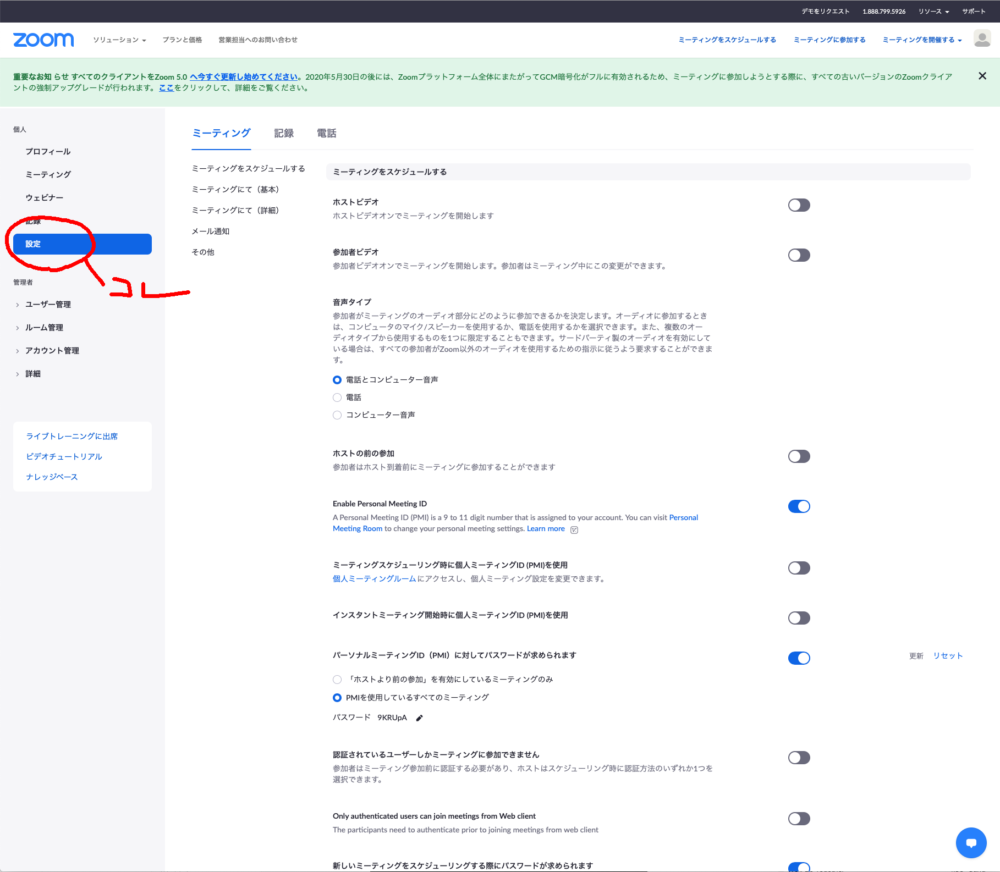Open ライブトレーニングに出席 link
Screen dimensions: 1000x872
coord(71,436)
